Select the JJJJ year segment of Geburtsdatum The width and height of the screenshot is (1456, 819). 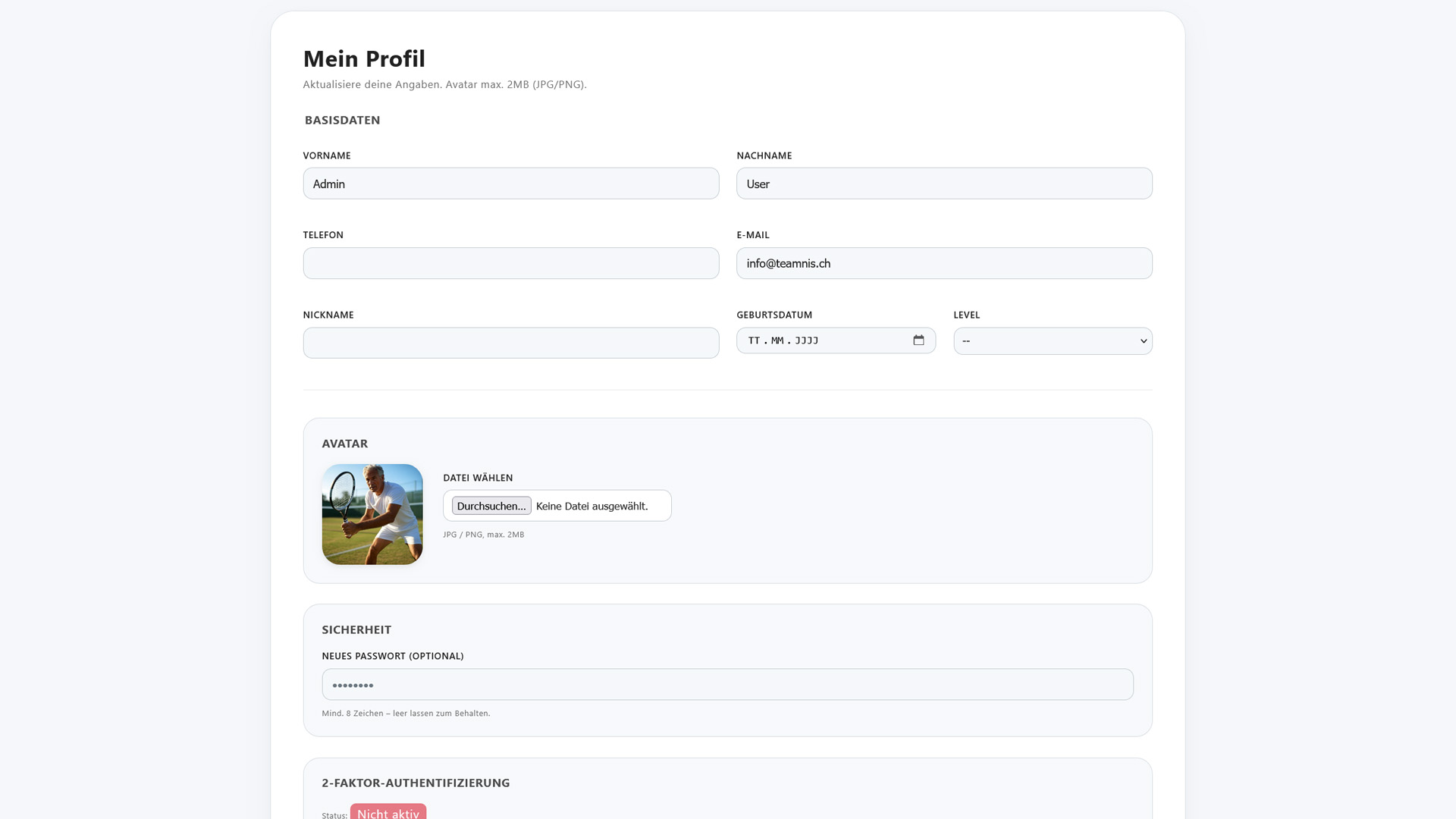806,340
